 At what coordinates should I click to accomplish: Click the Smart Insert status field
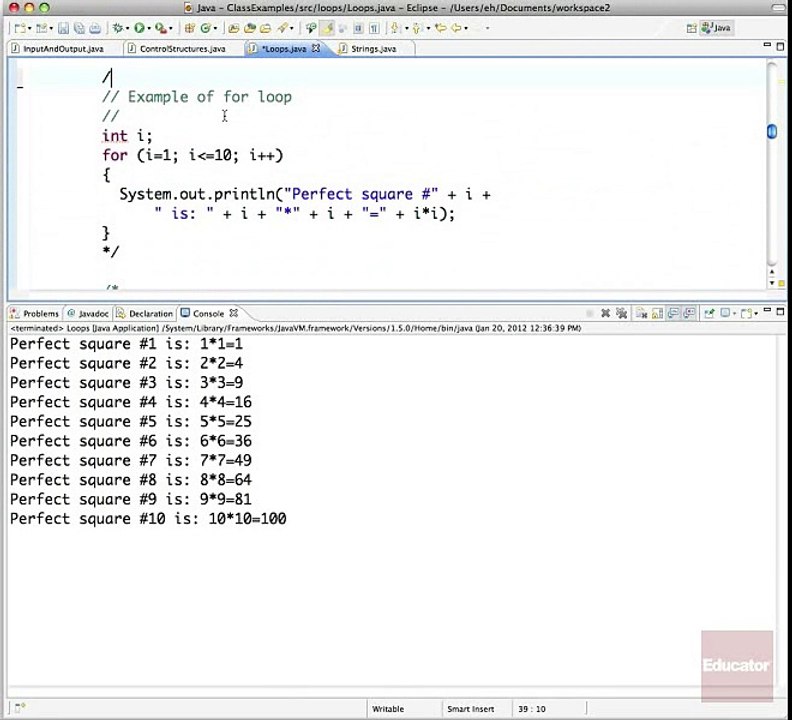point(470,709)
